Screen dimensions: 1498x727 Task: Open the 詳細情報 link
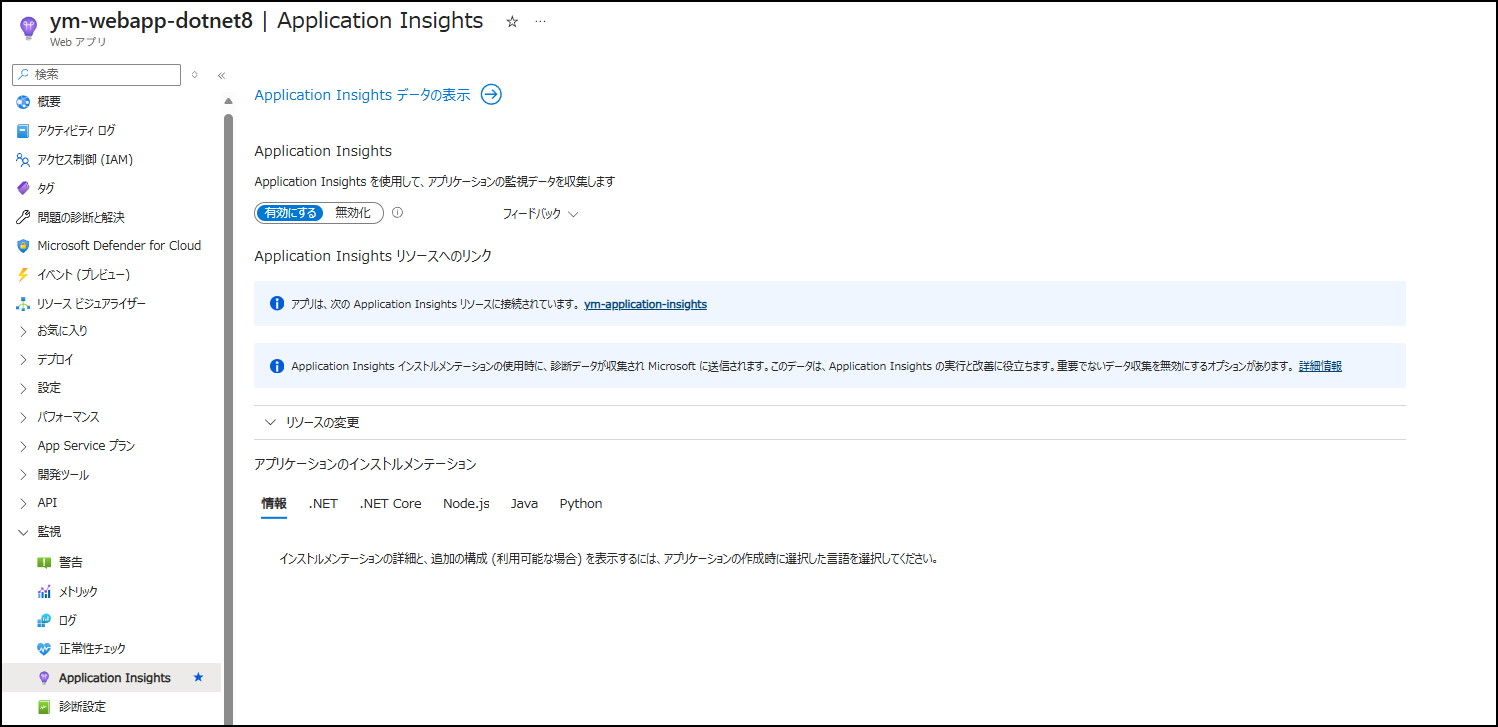coord(1320,367)
